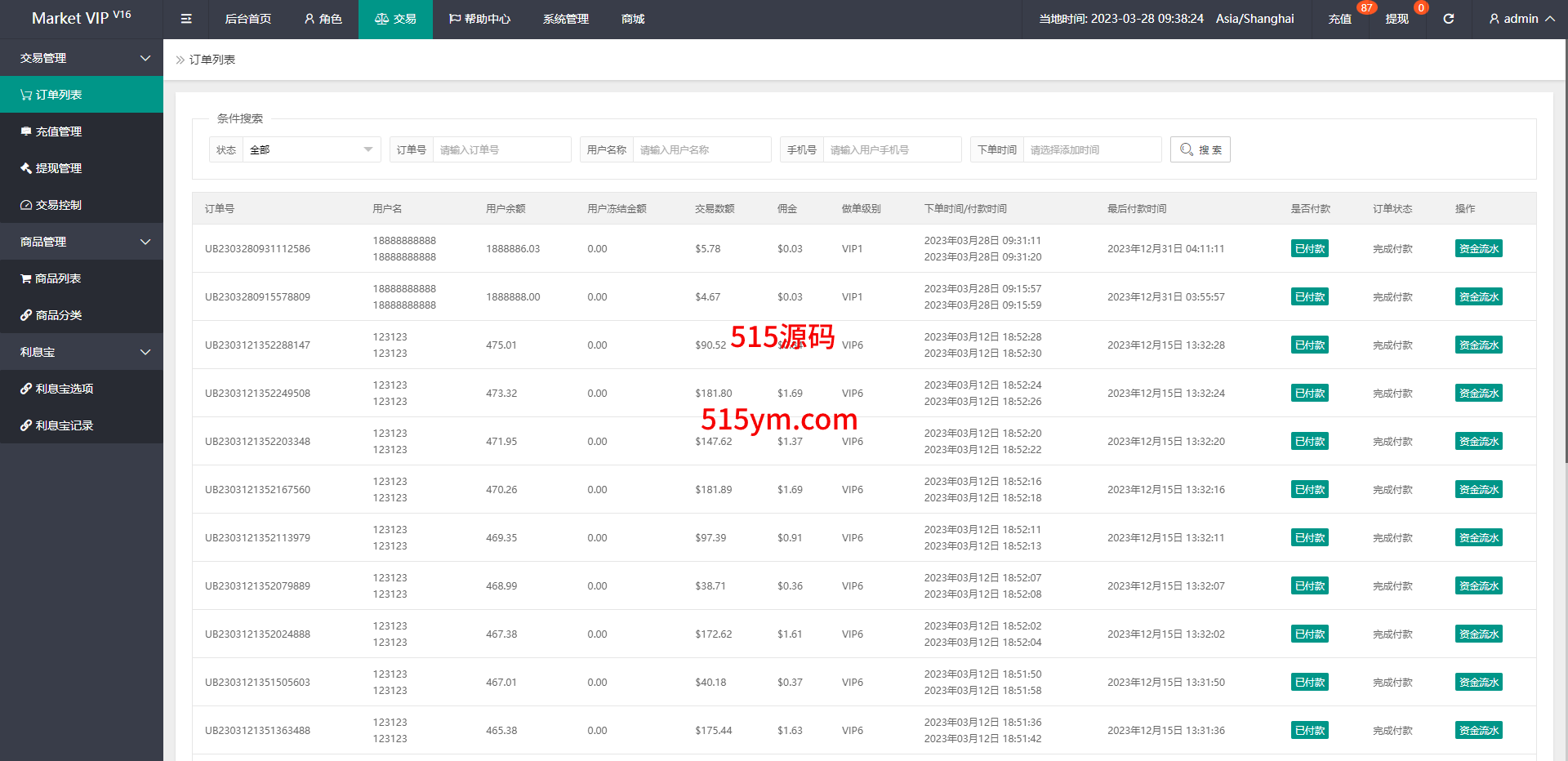Expand the admin user menu
The height and width of the screenshot is (761, 1568).
pos(1521,19)
